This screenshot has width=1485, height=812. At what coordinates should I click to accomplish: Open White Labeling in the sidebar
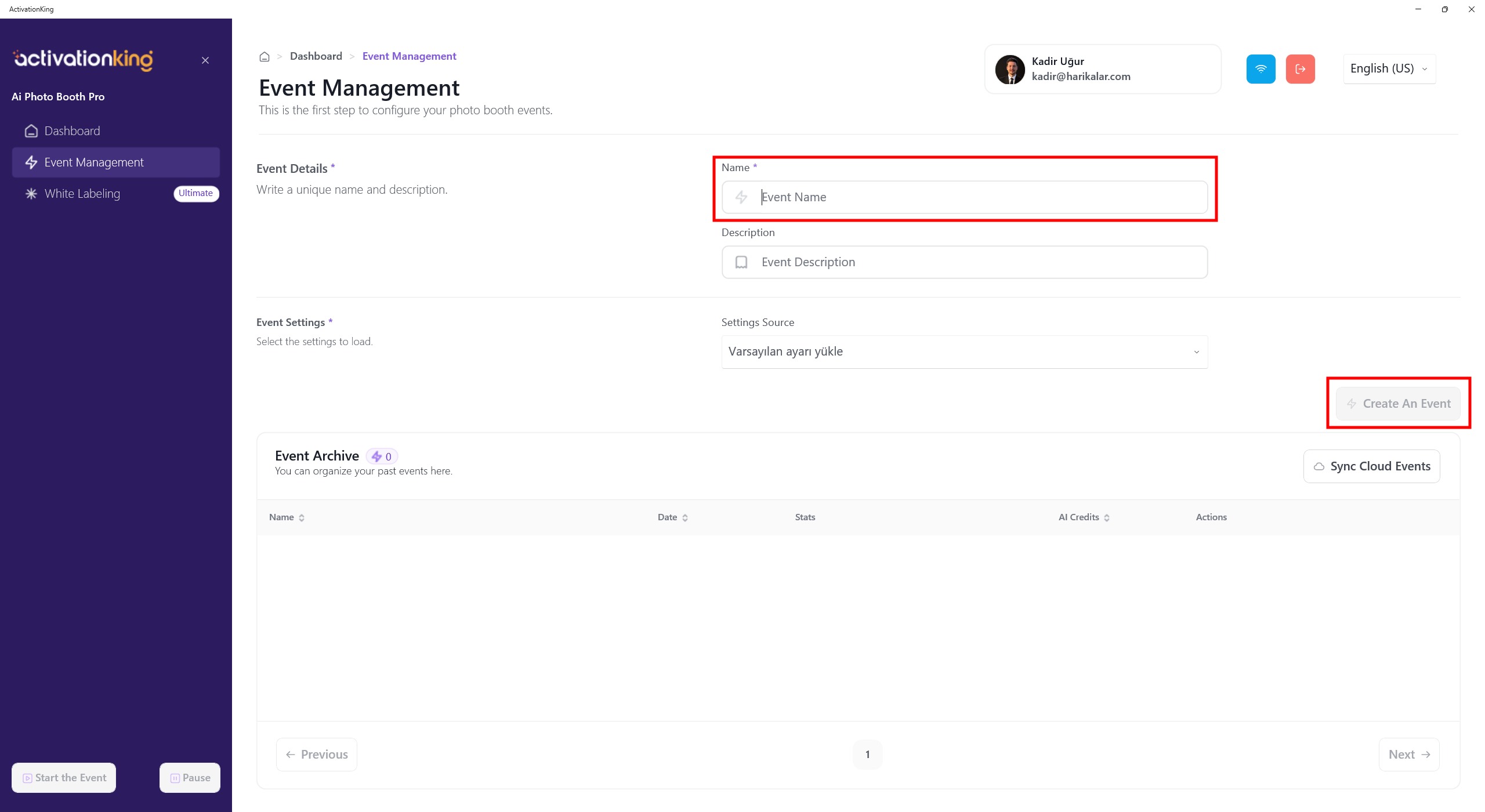(x=82, y=194)
